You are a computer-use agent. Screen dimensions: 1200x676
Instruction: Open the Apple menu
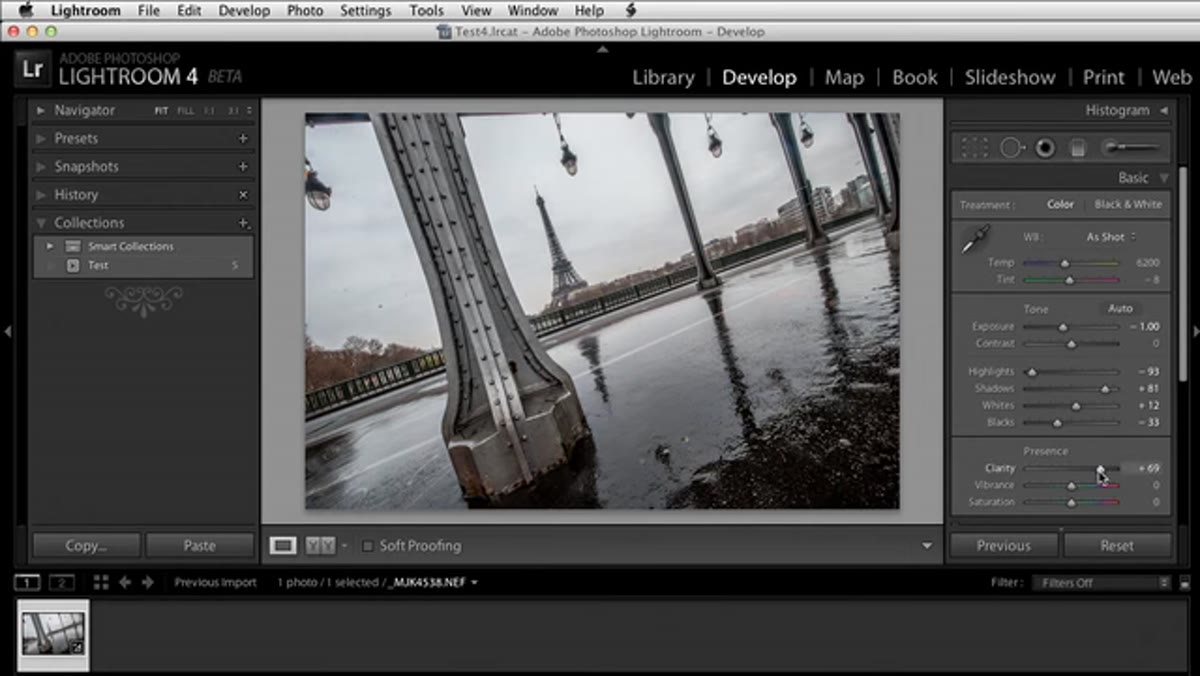pyautogui.click(x=26, y=10)
